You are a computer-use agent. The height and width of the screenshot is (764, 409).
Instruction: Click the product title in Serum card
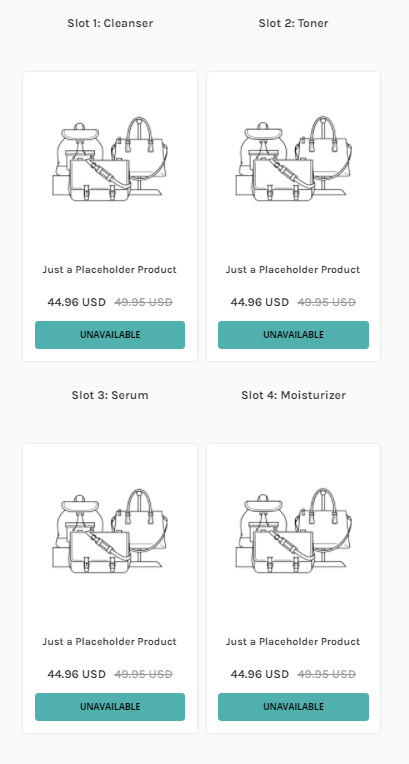click(110, 641)
